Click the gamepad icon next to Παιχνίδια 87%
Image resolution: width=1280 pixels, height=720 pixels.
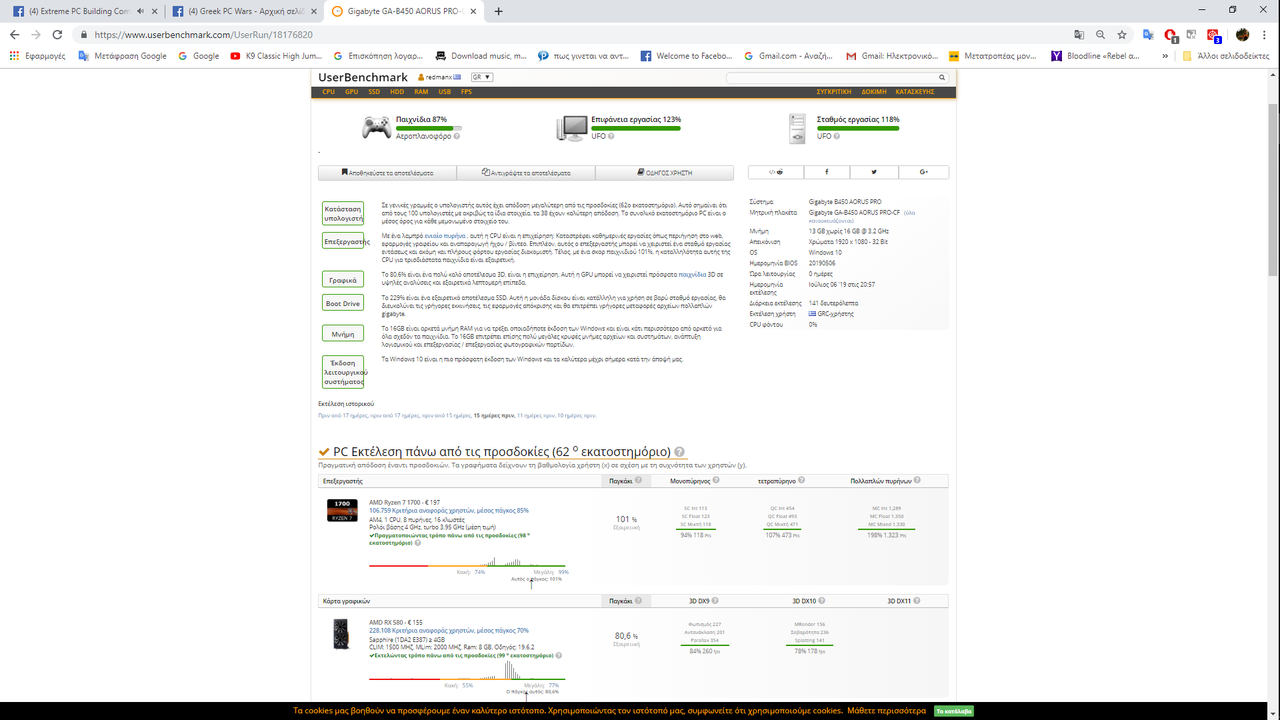pos(376,127)
